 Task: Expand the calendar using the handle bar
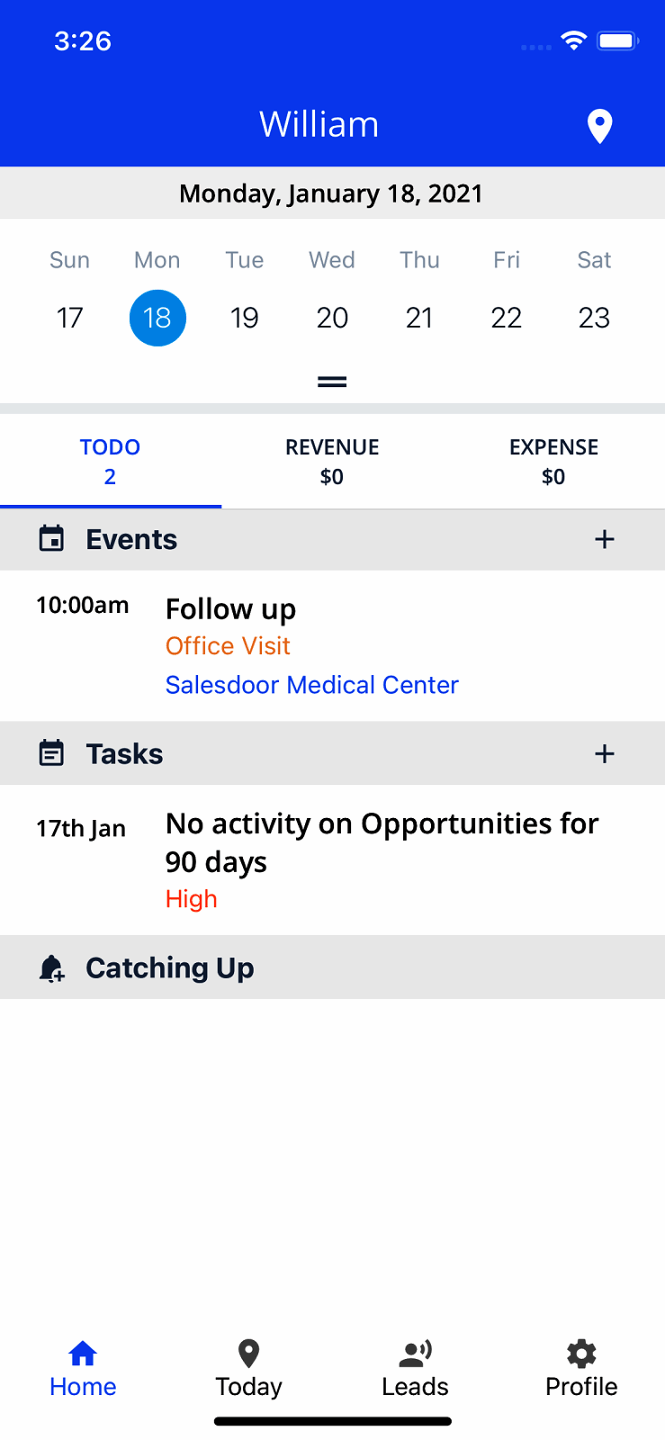pyautogui.click(x=332, y=381)
